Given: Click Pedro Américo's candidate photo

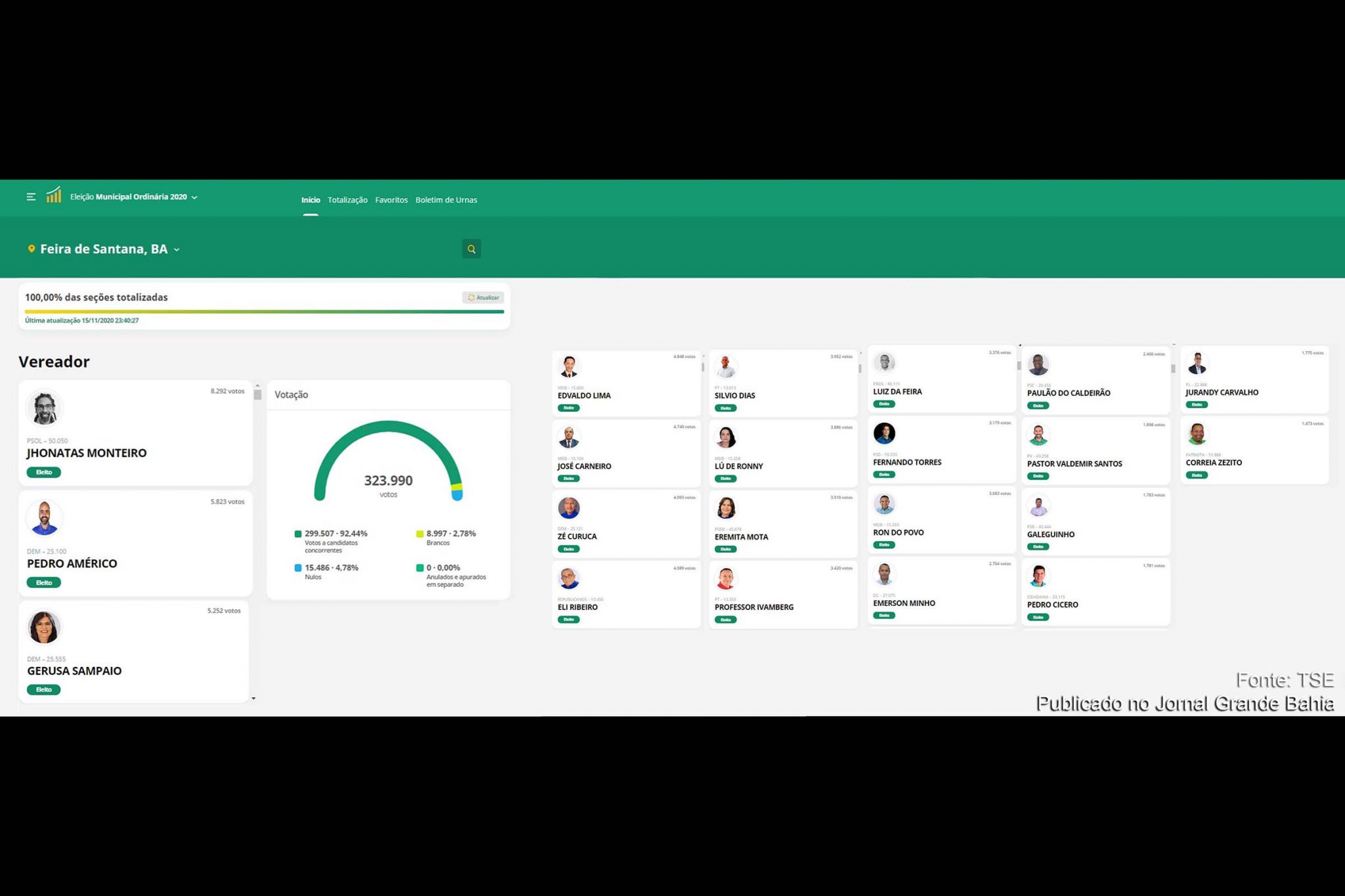Looking at the screenshot, I should pos(44,518).
